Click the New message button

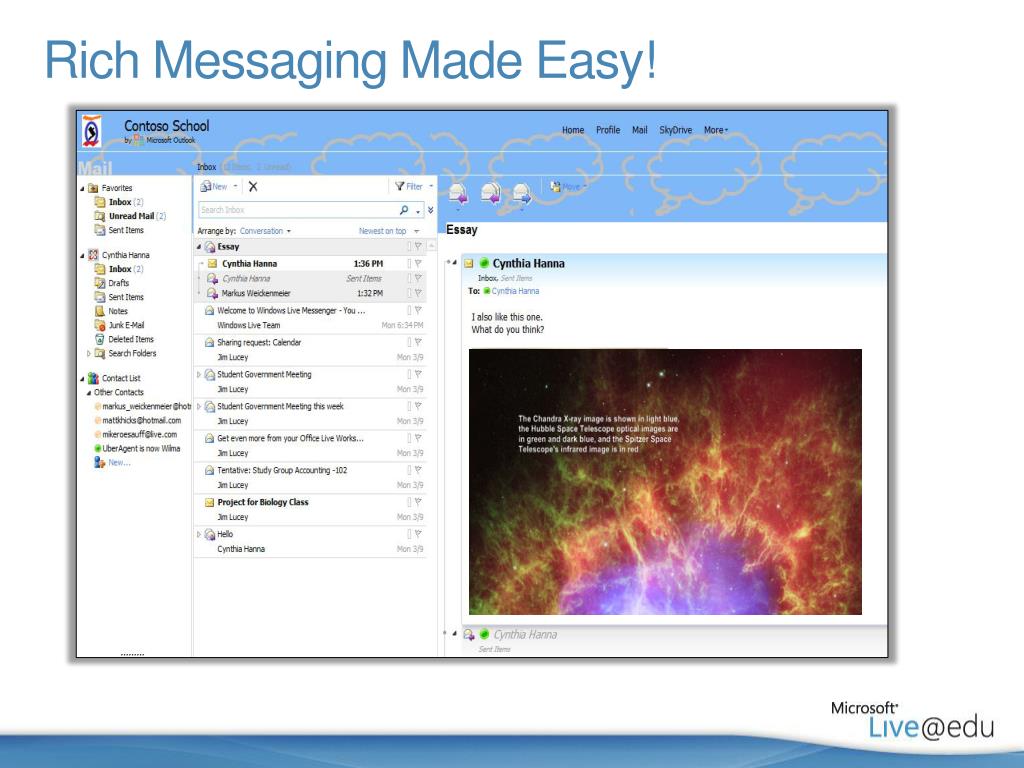click(214, 187)
